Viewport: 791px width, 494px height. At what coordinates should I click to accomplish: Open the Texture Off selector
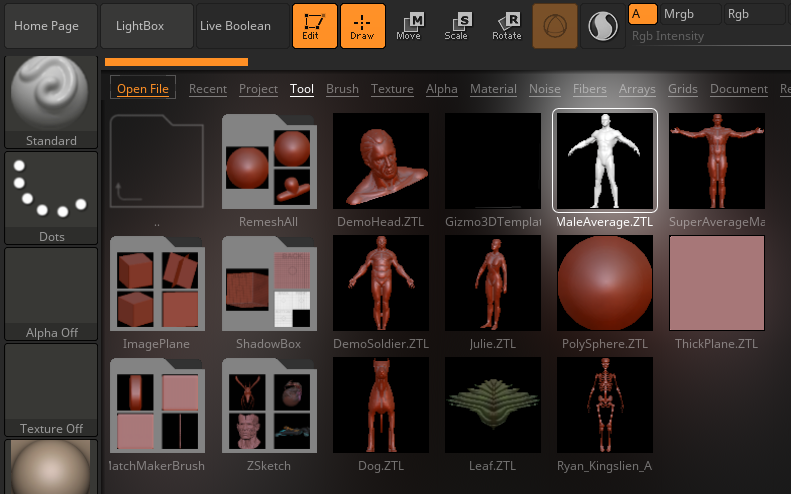pyautogui.click(x=51, y=390)
